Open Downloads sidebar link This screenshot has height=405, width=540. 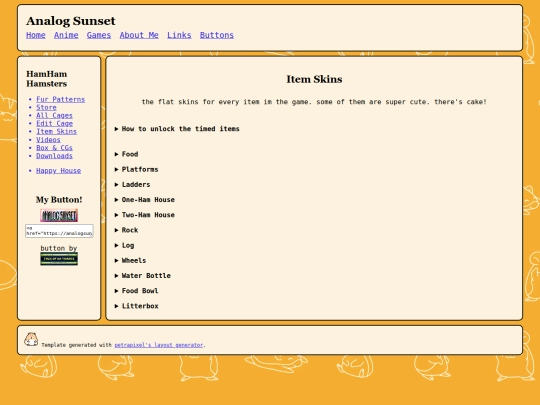54,156
